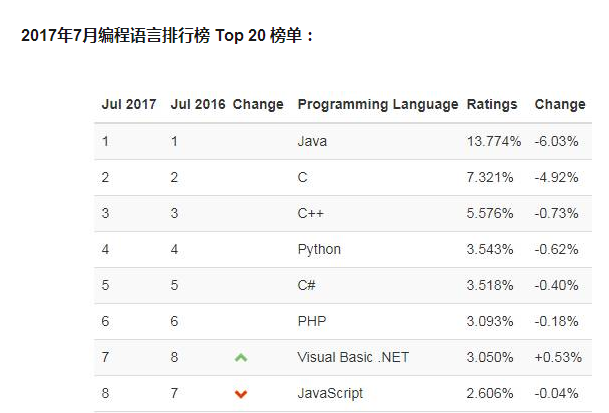Select the PHP language cell
The height and width of the screenshot is (413, 609).
(x=312, y=321)
